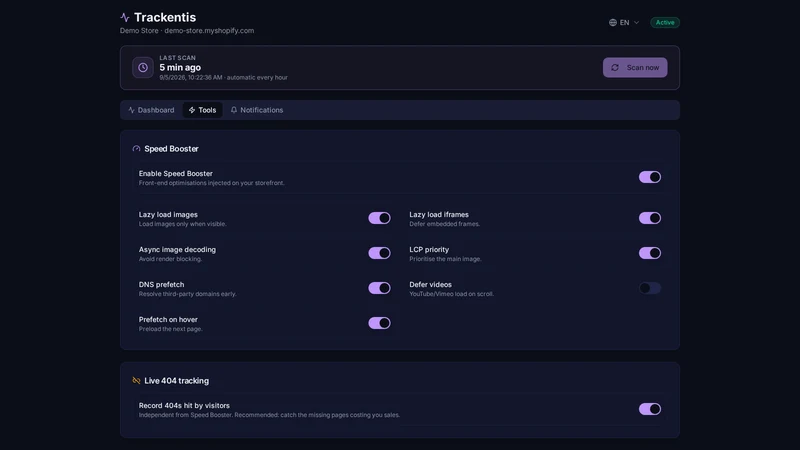Turn off Async image decoding
This screenshot has width=800, height=450.
(x=379, y=253)
